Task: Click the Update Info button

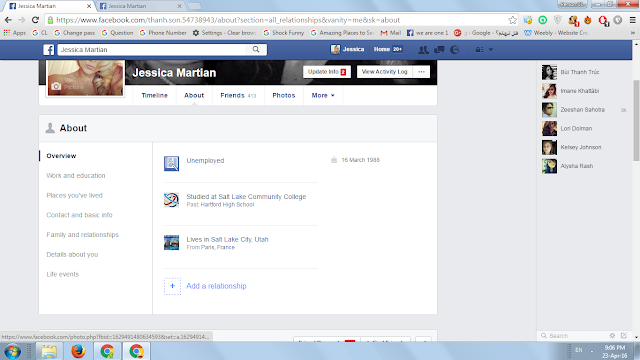Action: click(x=327, y=72)
